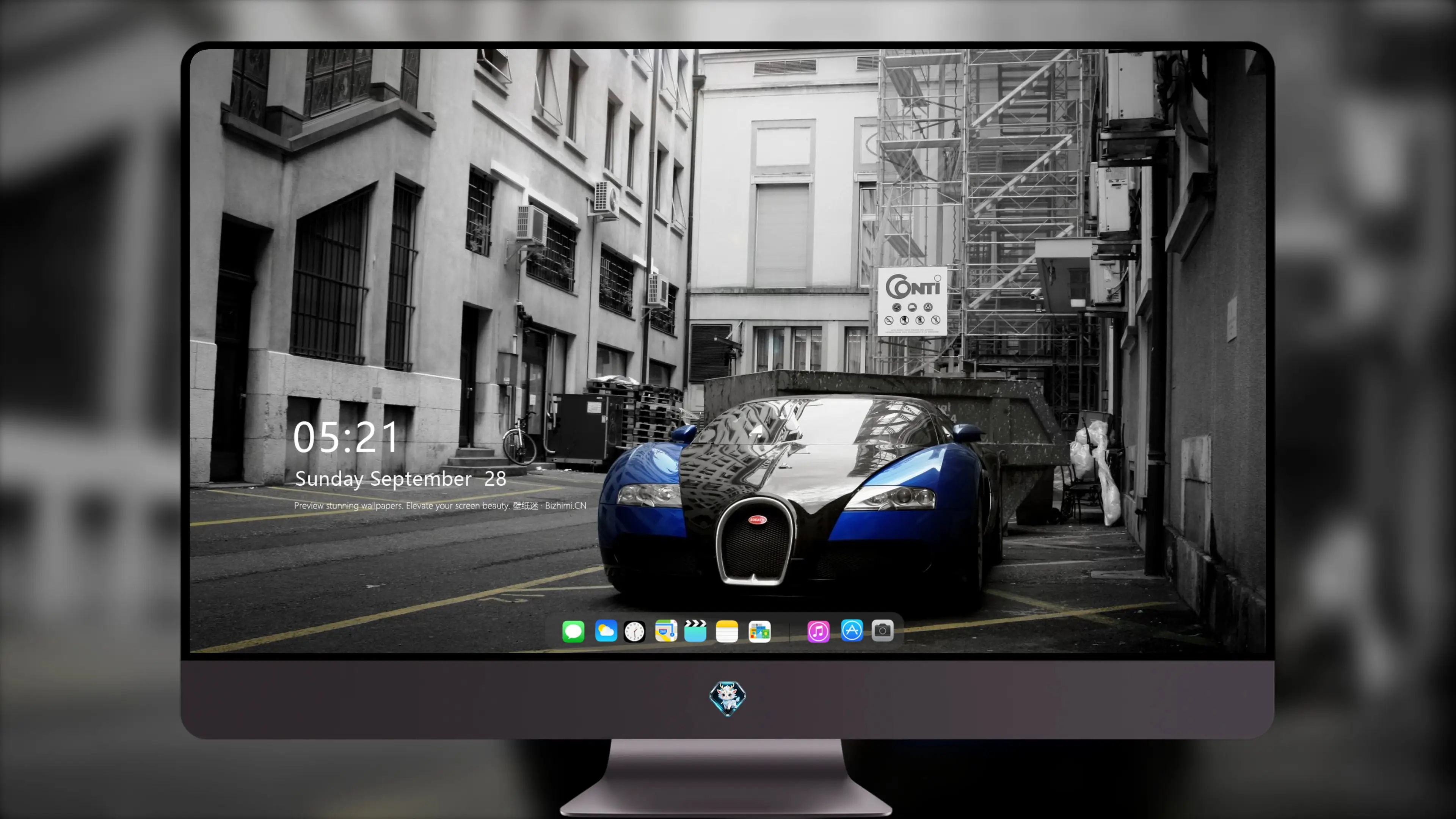Viewport: 1456px width, 819px height.
Task: Click the Bizhimi.CN wallpaper caption text
Action: (440, 505)
